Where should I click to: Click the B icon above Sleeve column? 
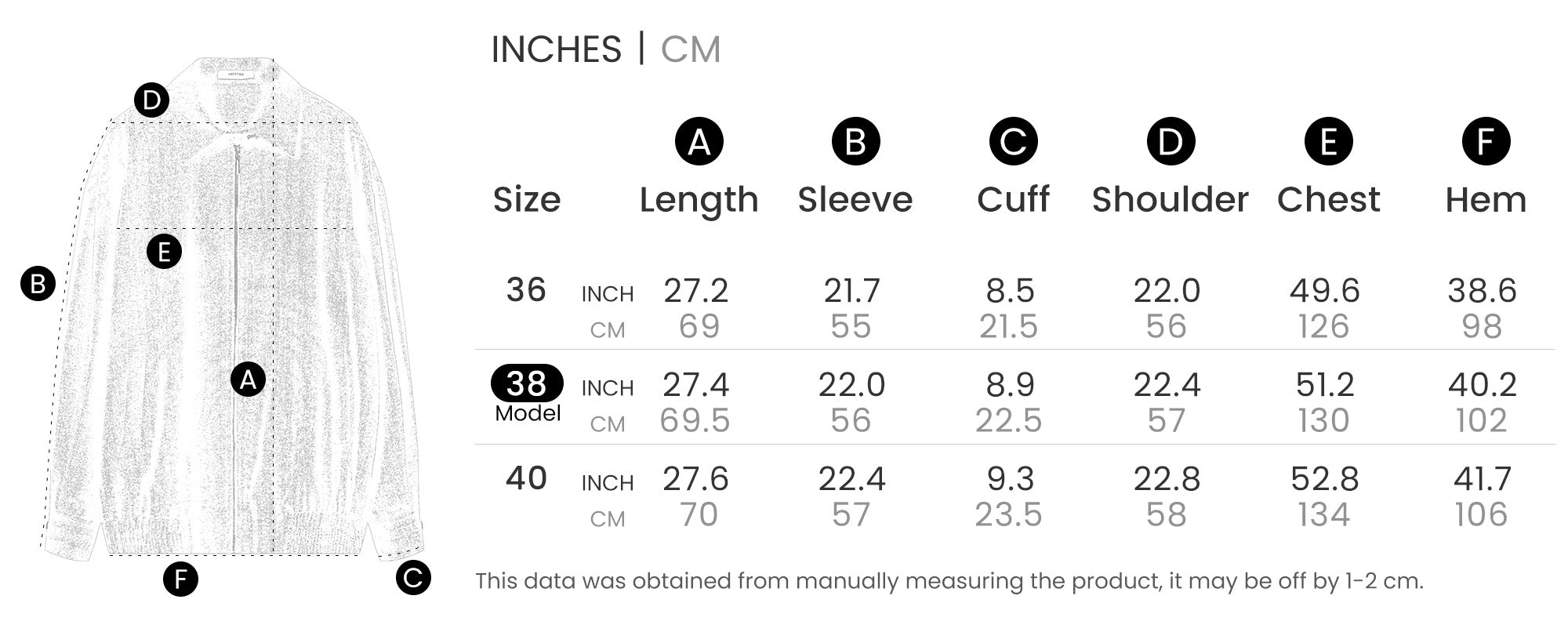855,142
